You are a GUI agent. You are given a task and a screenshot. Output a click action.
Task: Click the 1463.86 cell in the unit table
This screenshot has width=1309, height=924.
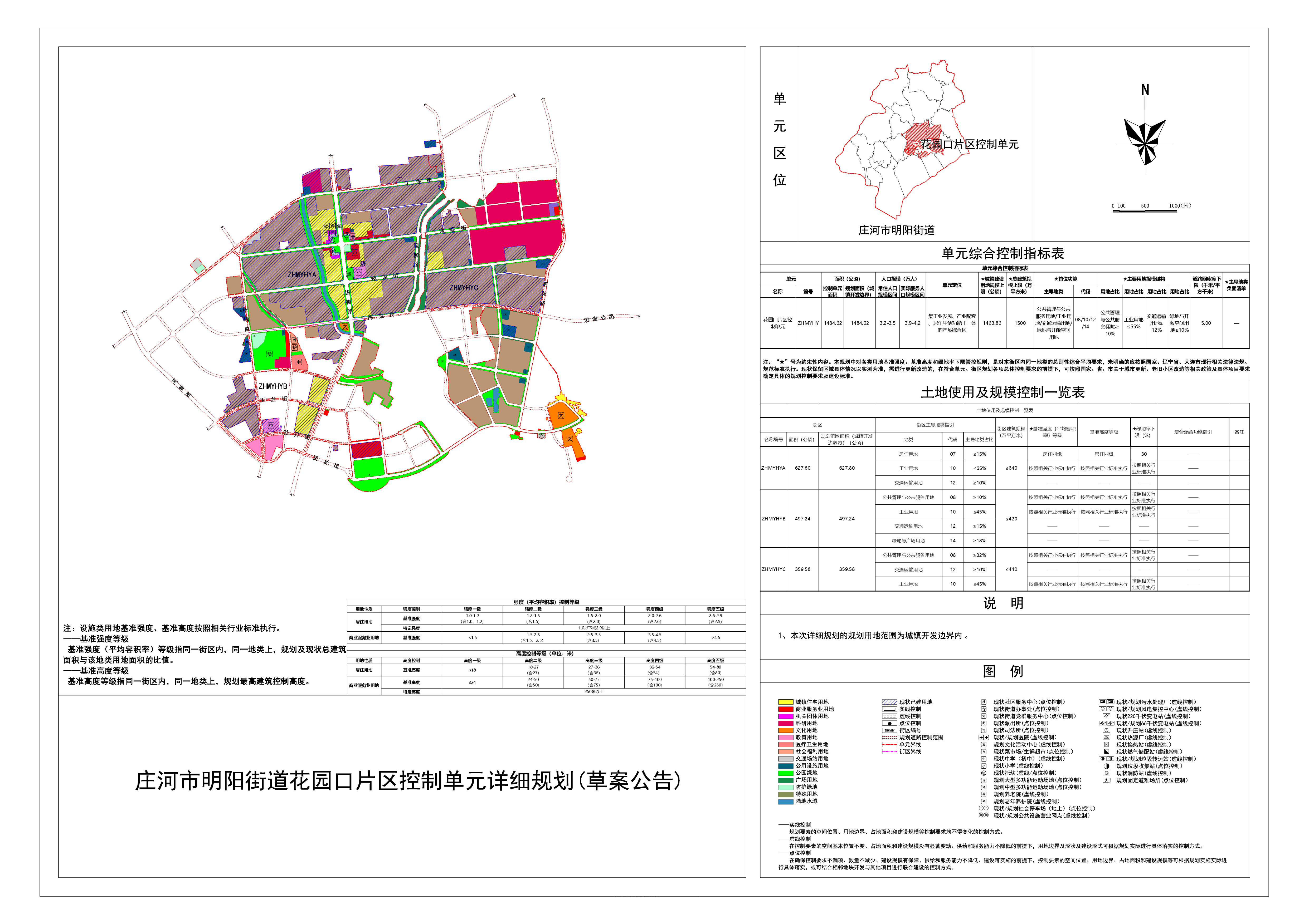point(992,323)
